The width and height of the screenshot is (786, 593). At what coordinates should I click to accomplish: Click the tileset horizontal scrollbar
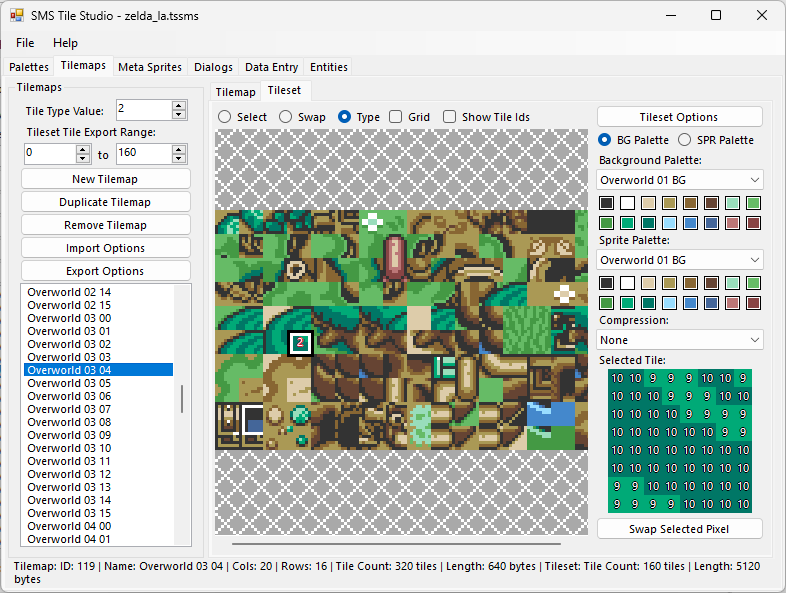[x=397, y=543]
